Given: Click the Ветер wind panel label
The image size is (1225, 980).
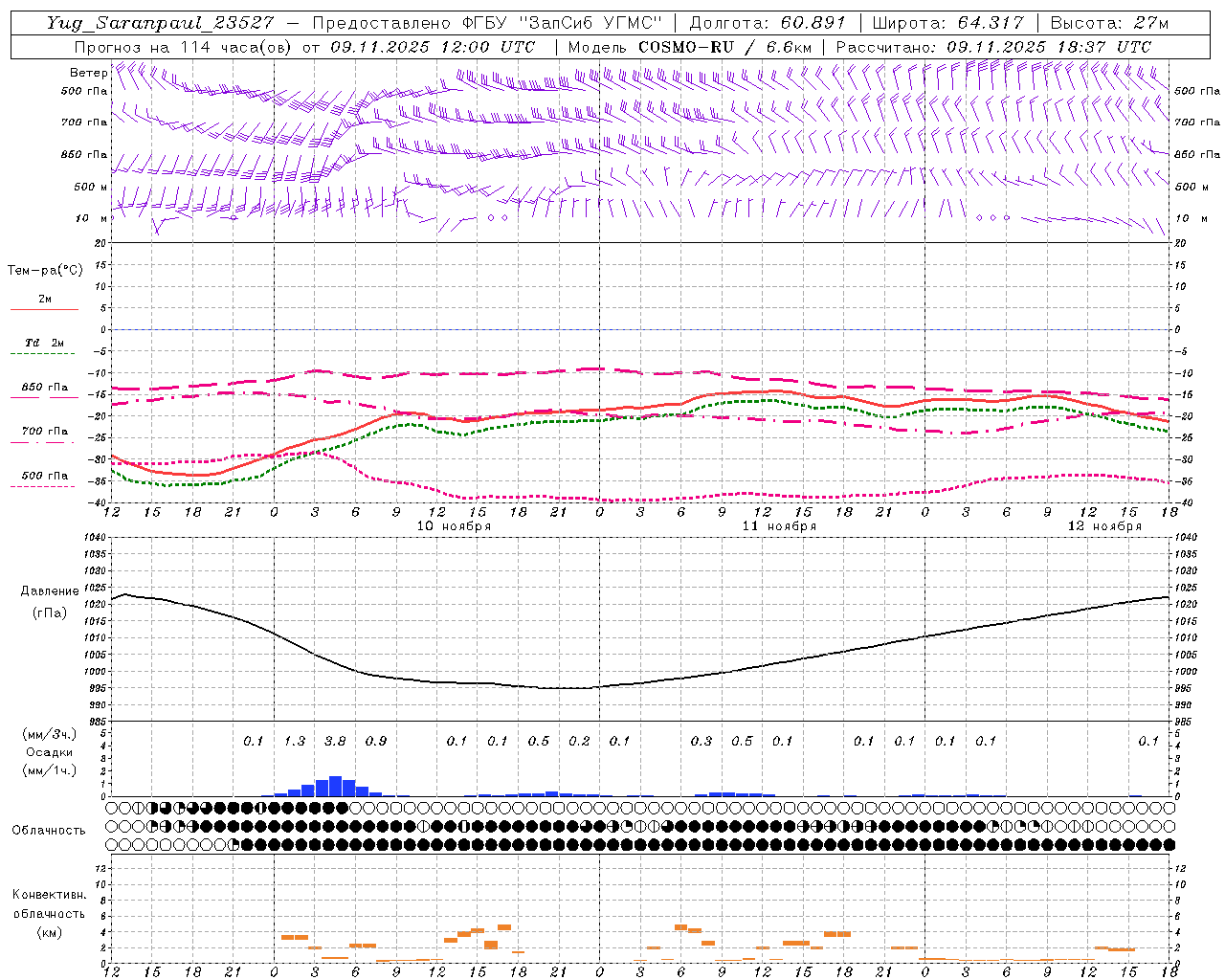Looking at the screenshot, I should [88, 73].
